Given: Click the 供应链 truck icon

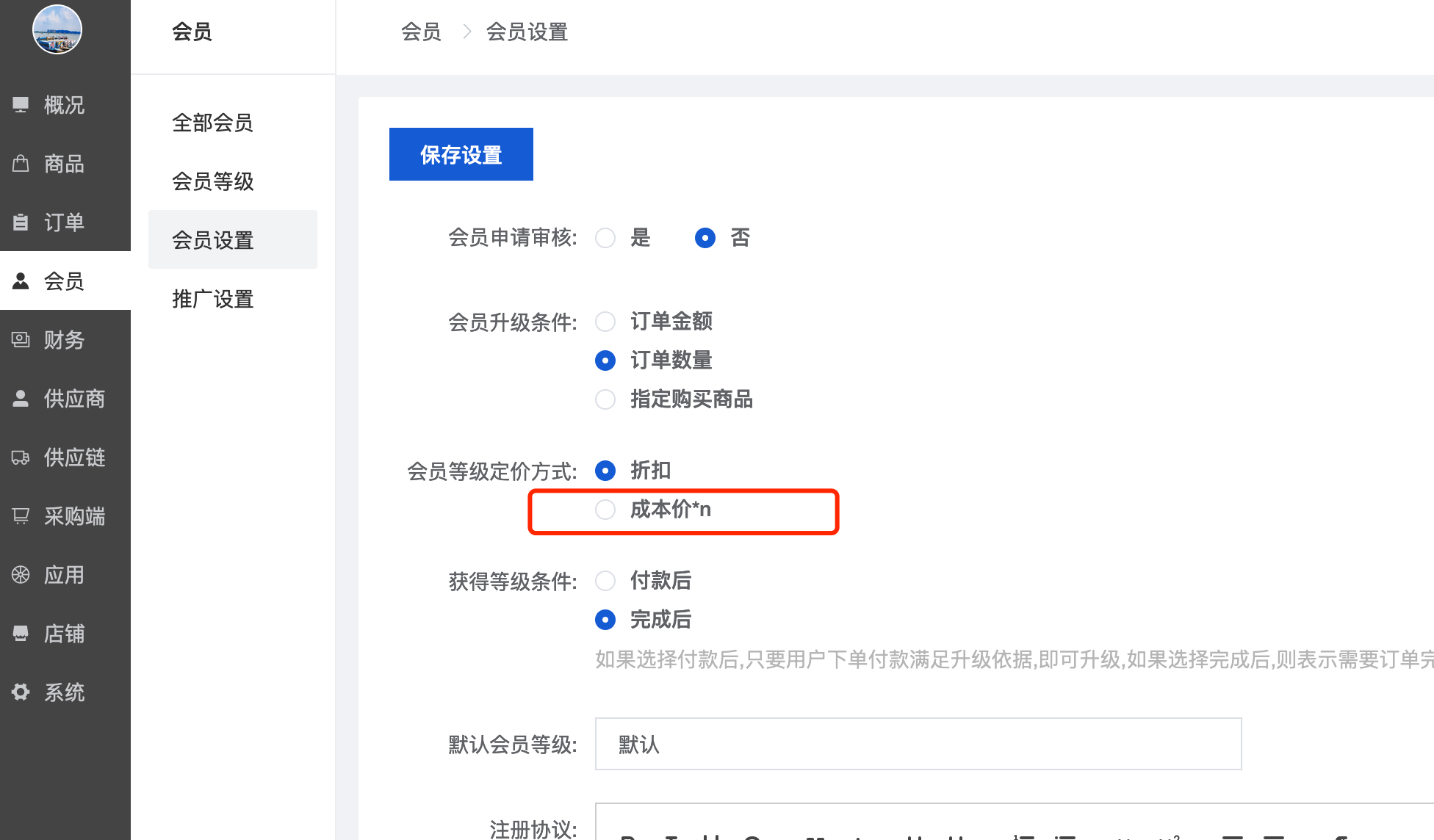Looking at the screenshot, I should (21, 457).
